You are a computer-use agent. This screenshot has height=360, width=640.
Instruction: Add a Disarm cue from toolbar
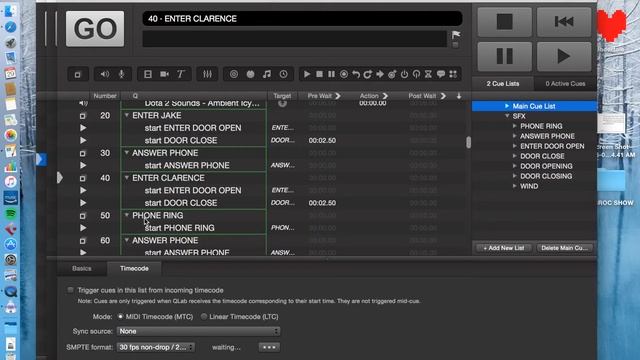pos(416,74)
